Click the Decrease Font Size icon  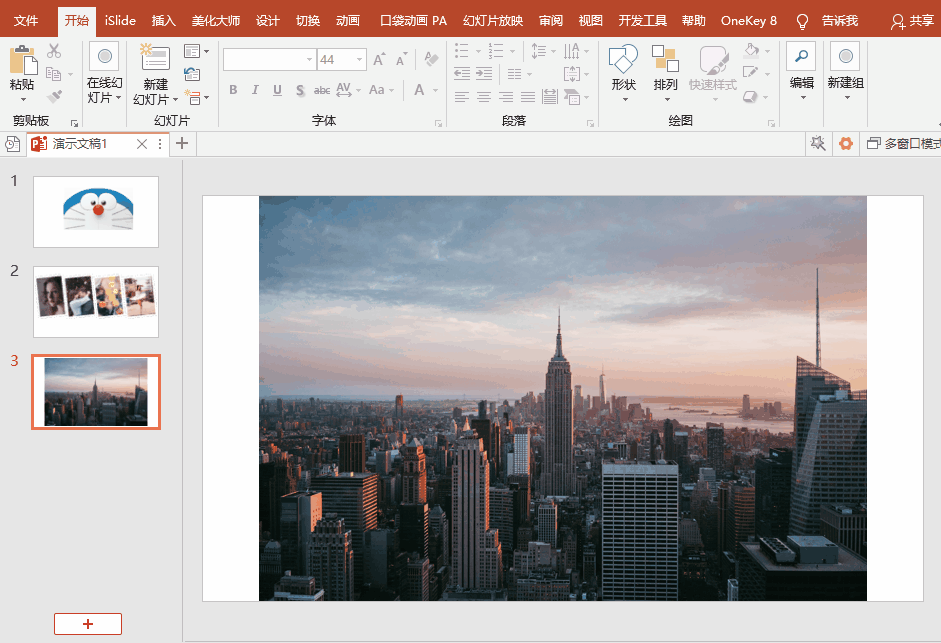point(401,59)
